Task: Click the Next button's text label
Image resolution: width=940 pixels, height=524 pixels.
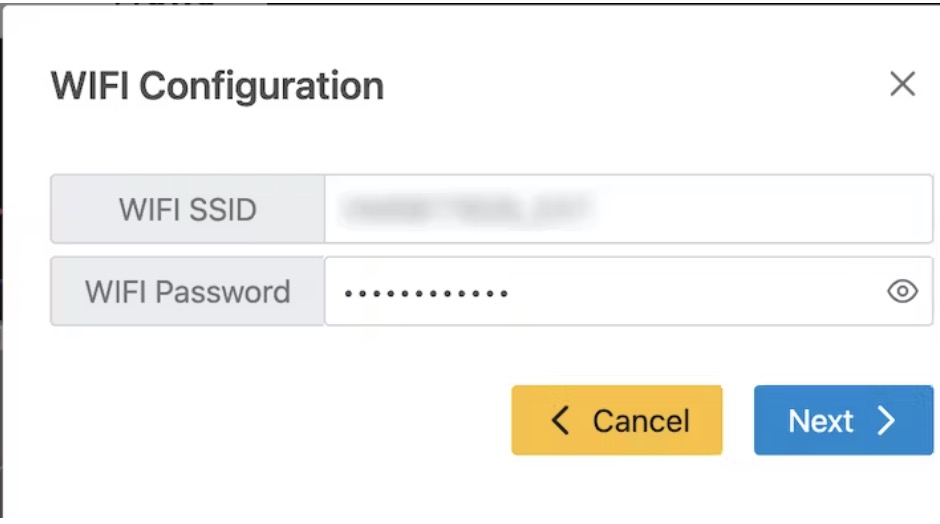Action: 820,421
